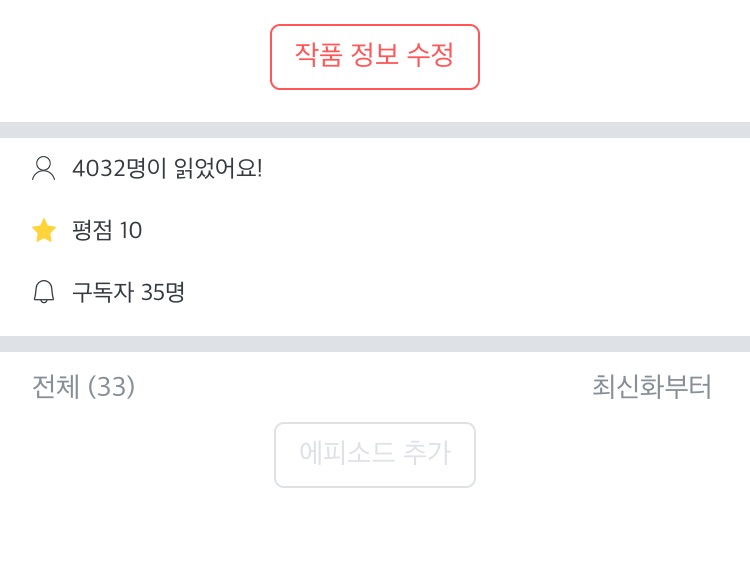Image resolution: width=750 pixels, height=562 pixels.
Task: Click the 구독자 35명 subscriber text
Action: (x=128, y=292)
